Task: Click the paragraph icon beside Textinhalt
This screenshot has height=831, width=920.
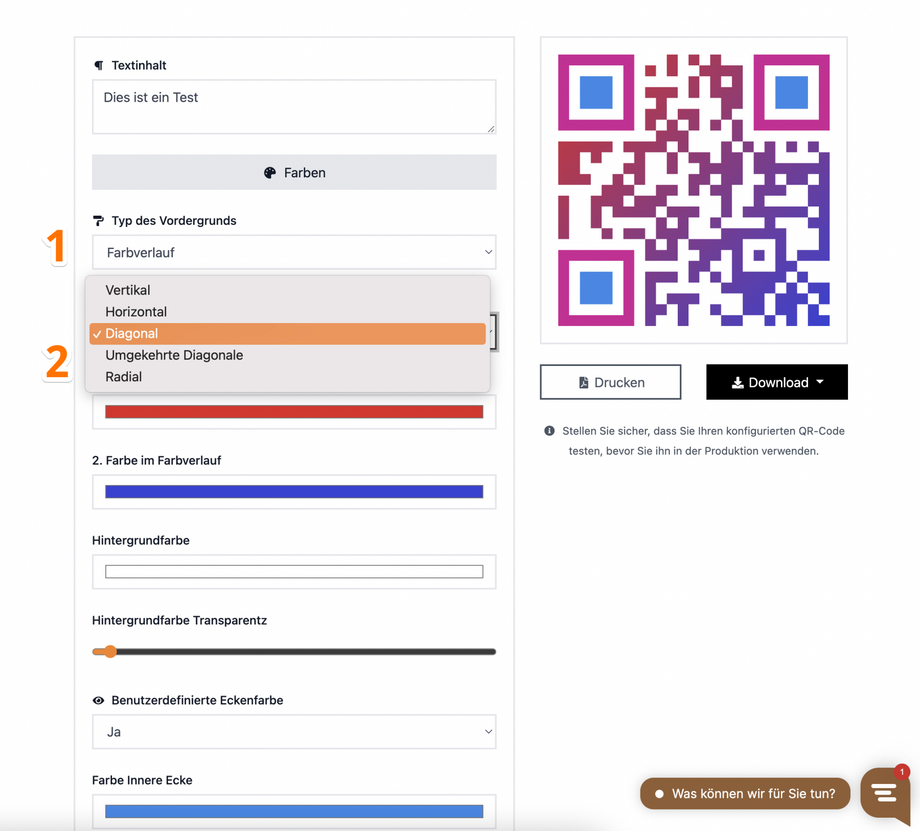Action: pos(98,66)
